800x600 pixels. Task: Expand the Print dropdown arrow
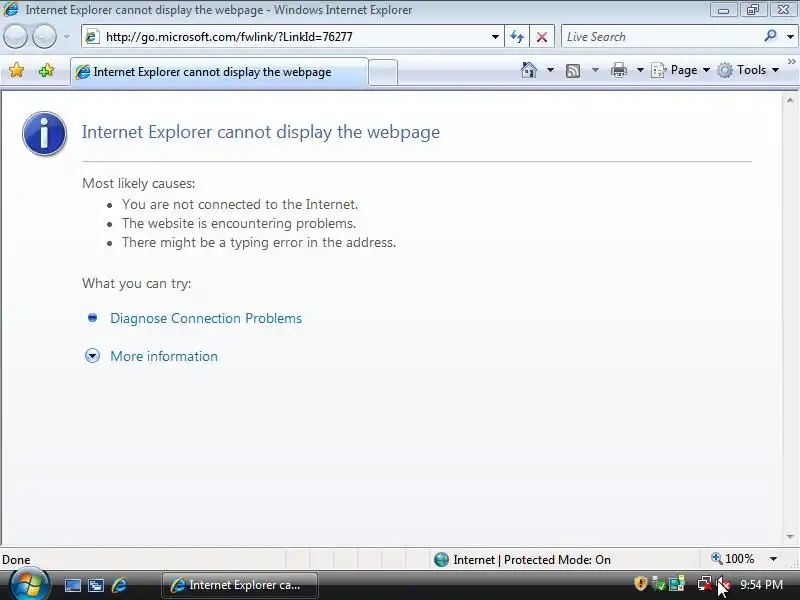pyautogui.click(x=640, y=70)
